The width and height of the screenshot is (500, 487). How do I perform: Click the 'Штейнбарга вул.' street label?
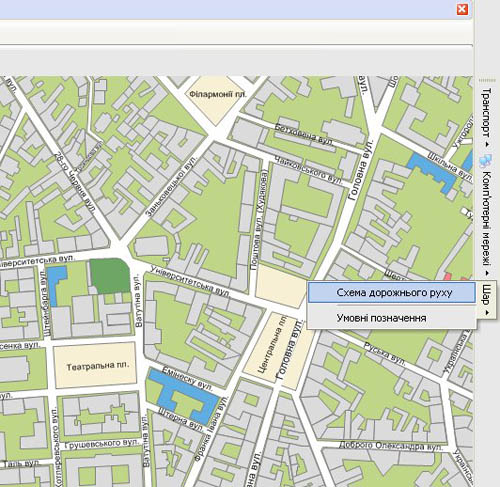pos(46,303)
